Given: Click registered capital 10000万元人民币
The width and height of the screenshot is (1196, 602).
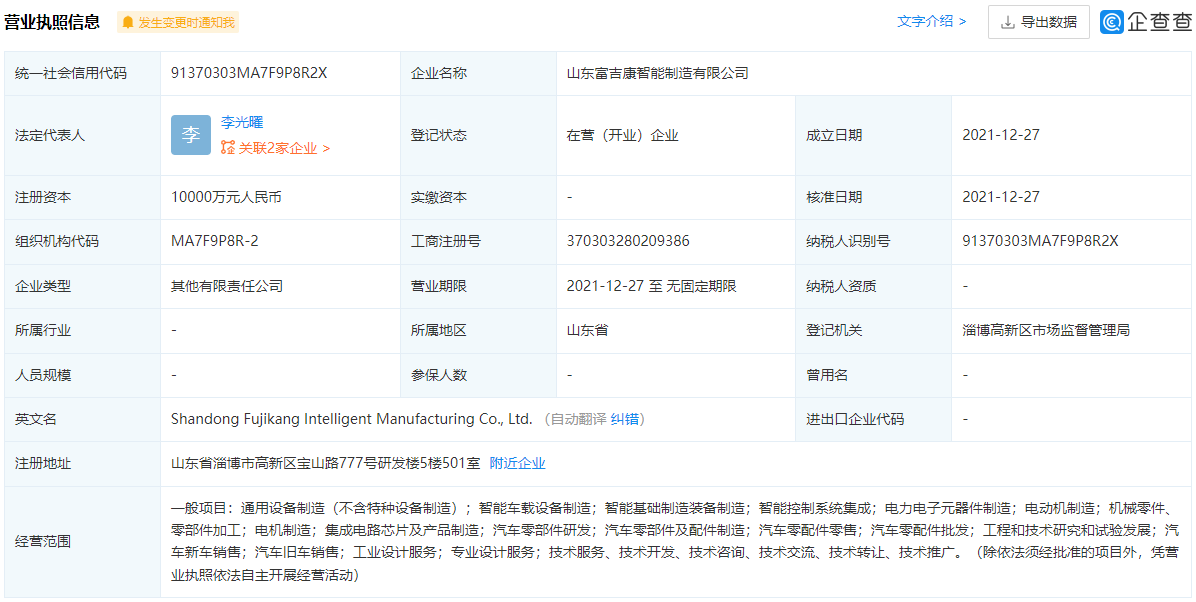Looking at the screenshot, I should pyautogui.click(x=227, y=198).
